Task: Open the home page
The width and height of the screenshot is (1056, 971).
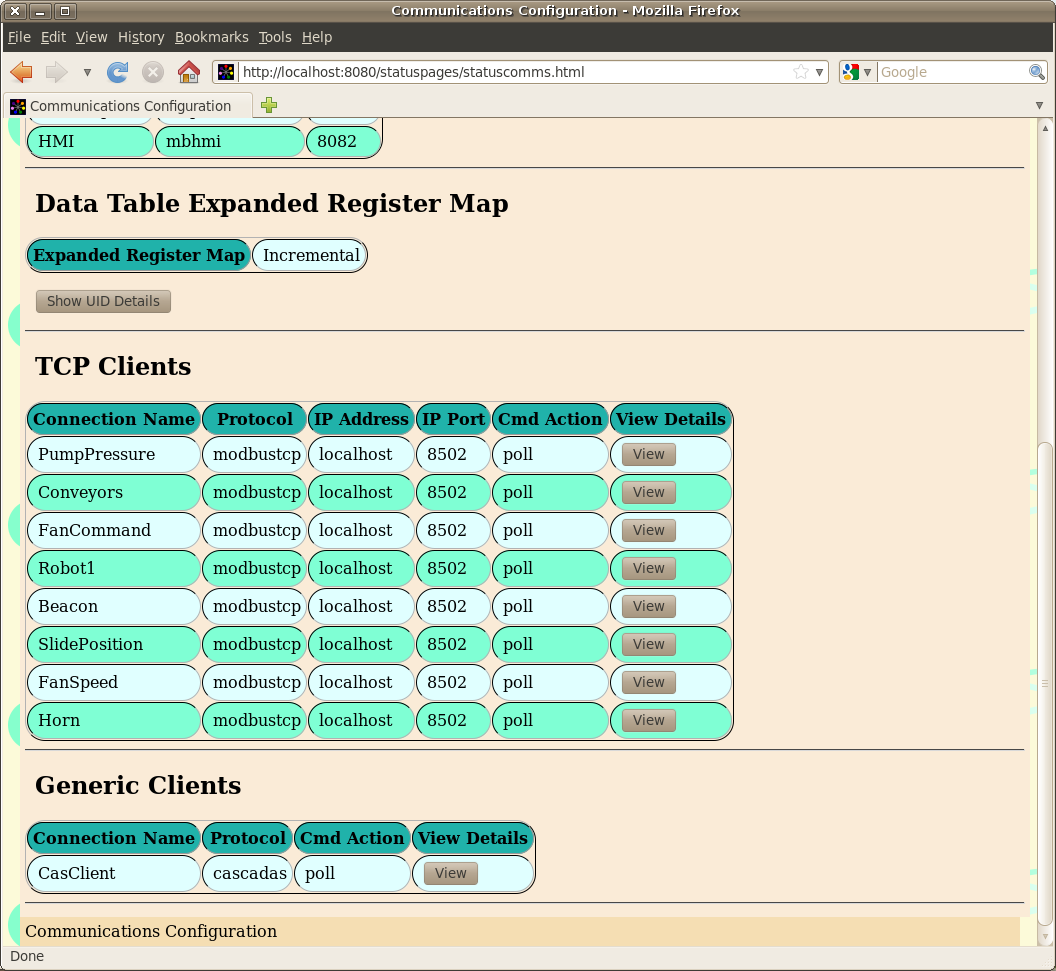Action: (187, 72)
